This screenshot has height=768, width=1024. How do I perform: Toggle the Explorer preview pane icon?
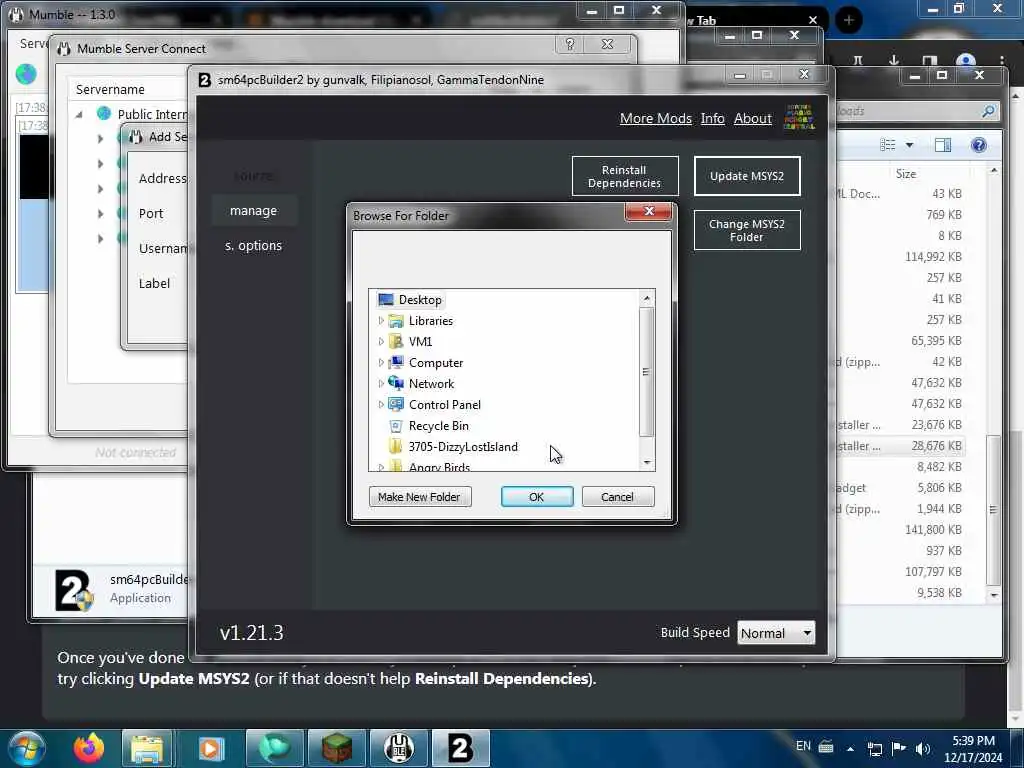[943, 145]
